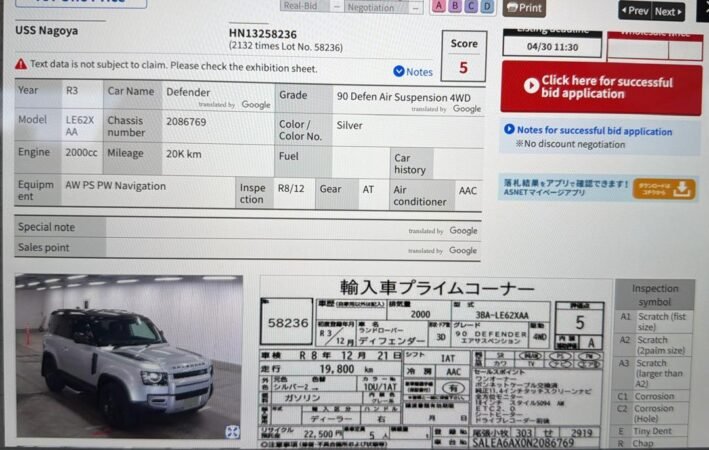Click the listing deadline 04/30 11:30
This screenshot has height=450, width=709.
tap(552, 47)
